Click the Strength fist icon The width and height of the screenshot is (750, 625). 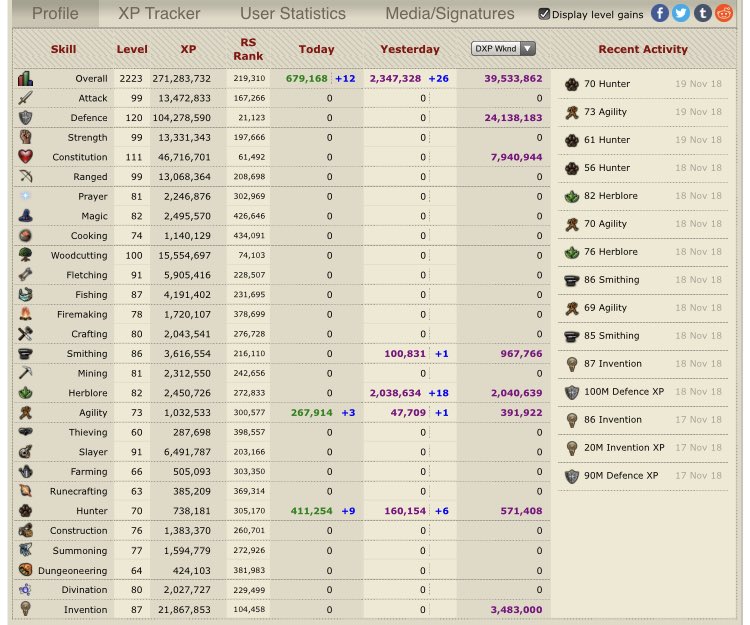click(25, 137)
